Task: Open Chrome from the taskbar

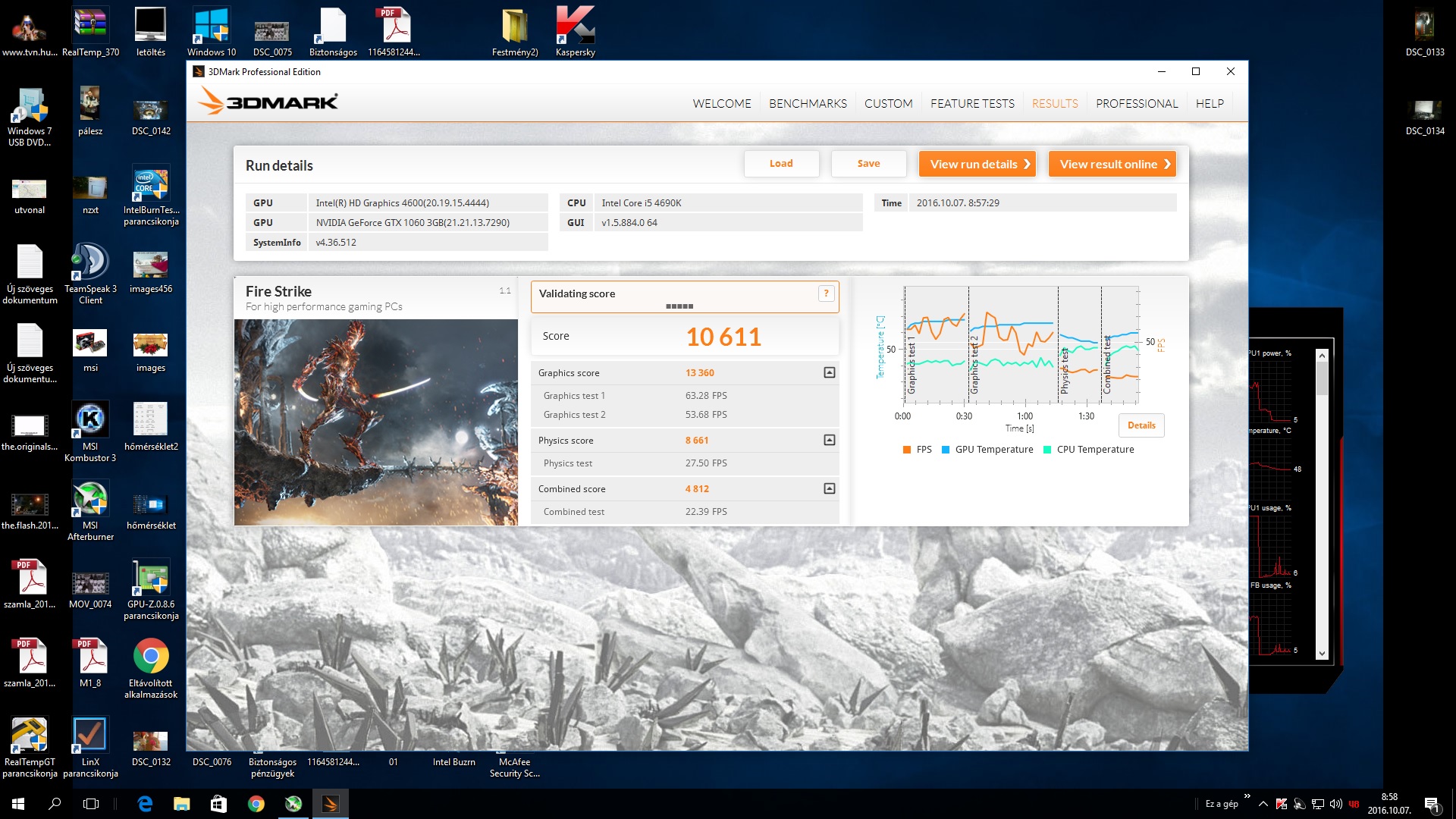Action: click(x=256, y=804)
